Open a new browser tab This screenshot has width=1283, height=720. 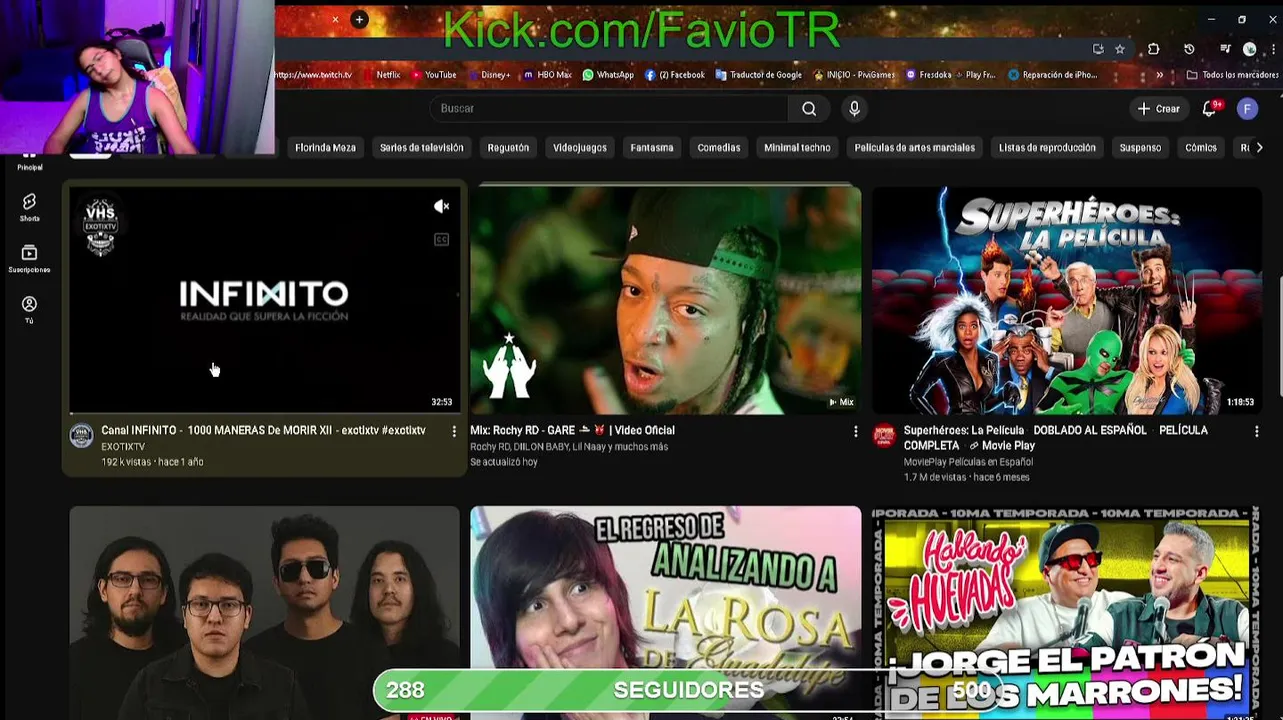359,19
